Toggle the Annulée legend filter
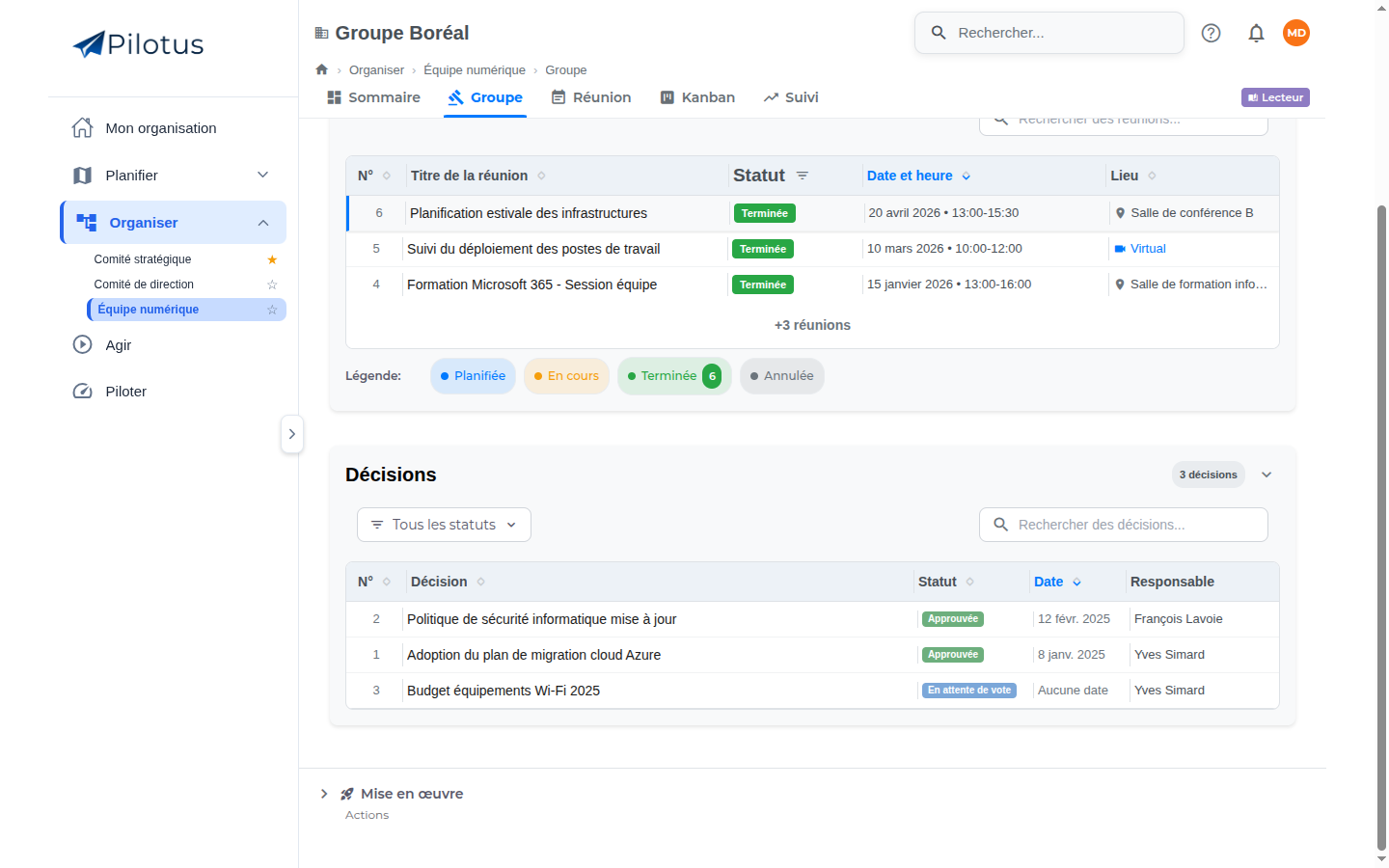This screenshot has width=1389, height=868. coord(782,376)
